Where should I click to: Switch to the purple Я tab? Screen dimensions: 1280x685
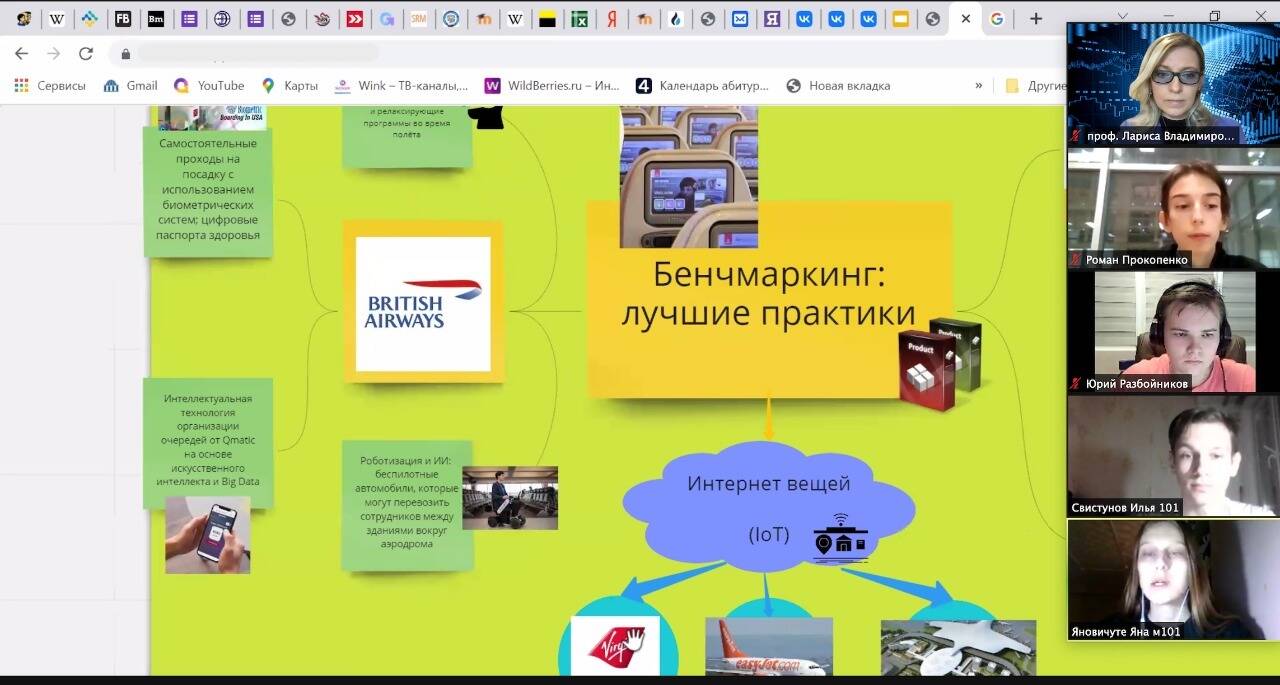tap(772, 18)
